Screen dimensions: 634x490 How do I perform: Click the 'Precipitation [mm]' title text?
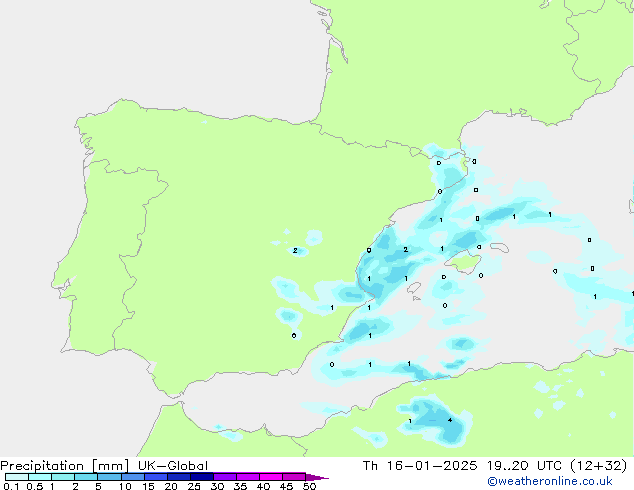tap(65, 466)
